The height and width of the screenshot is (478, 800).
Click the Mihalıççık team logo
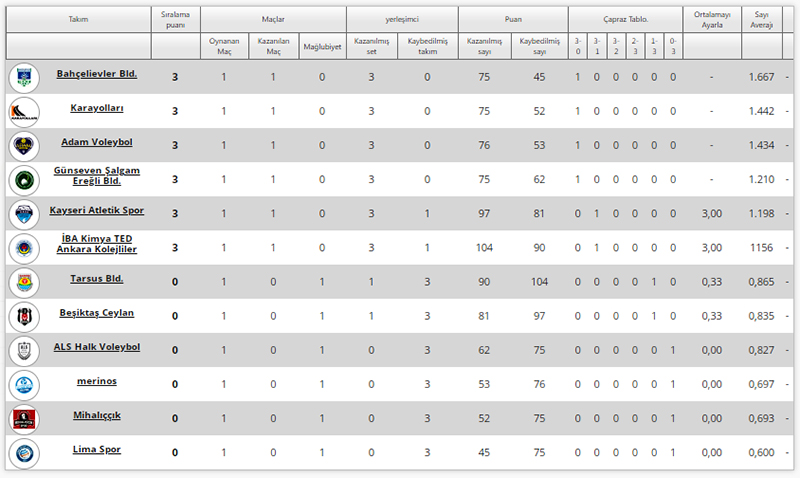coord(23,419)
